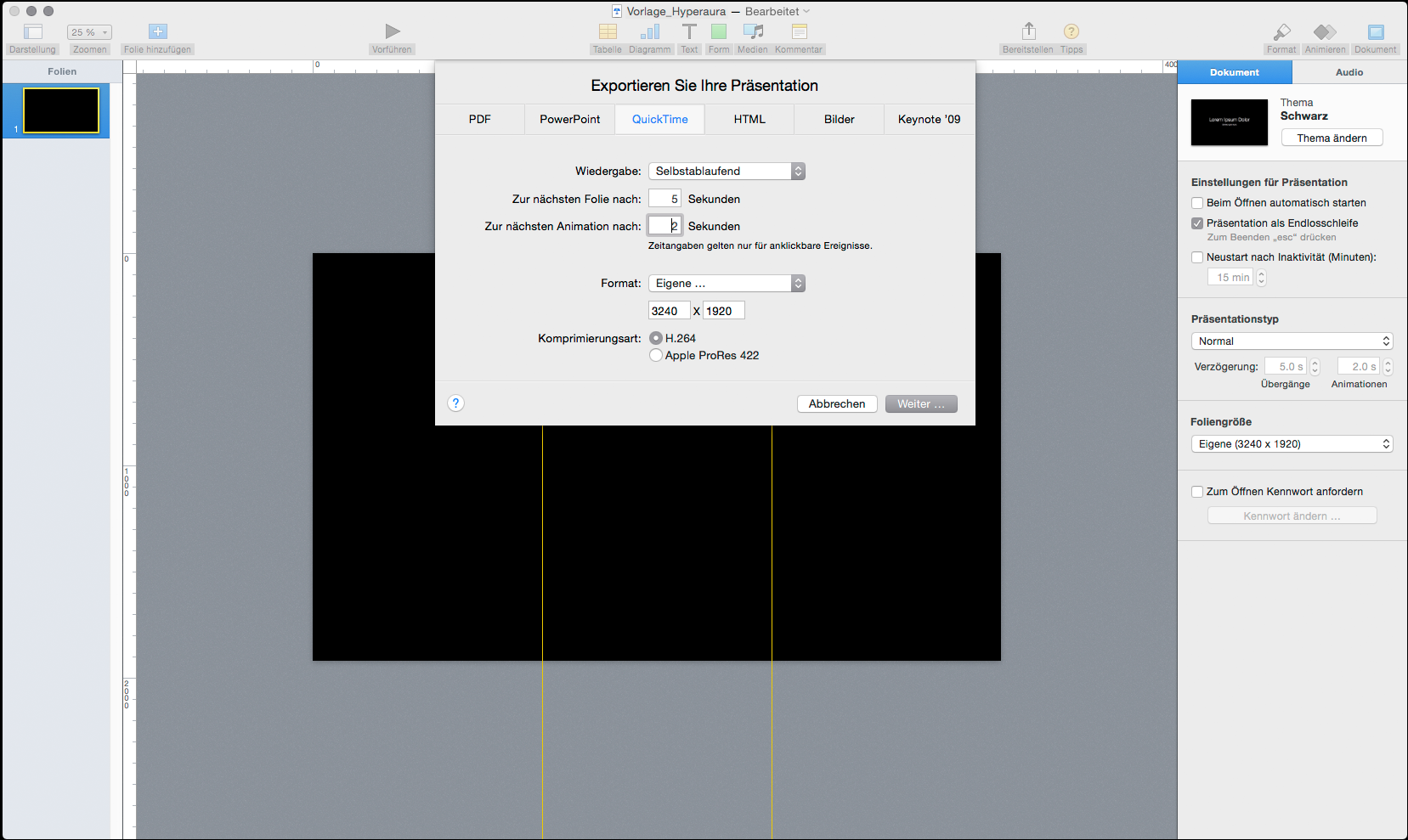1408x840 pixels.
Task: Click the Tabelle icon in toolbar
Action: pyautogui.click(x=608, y=31)
